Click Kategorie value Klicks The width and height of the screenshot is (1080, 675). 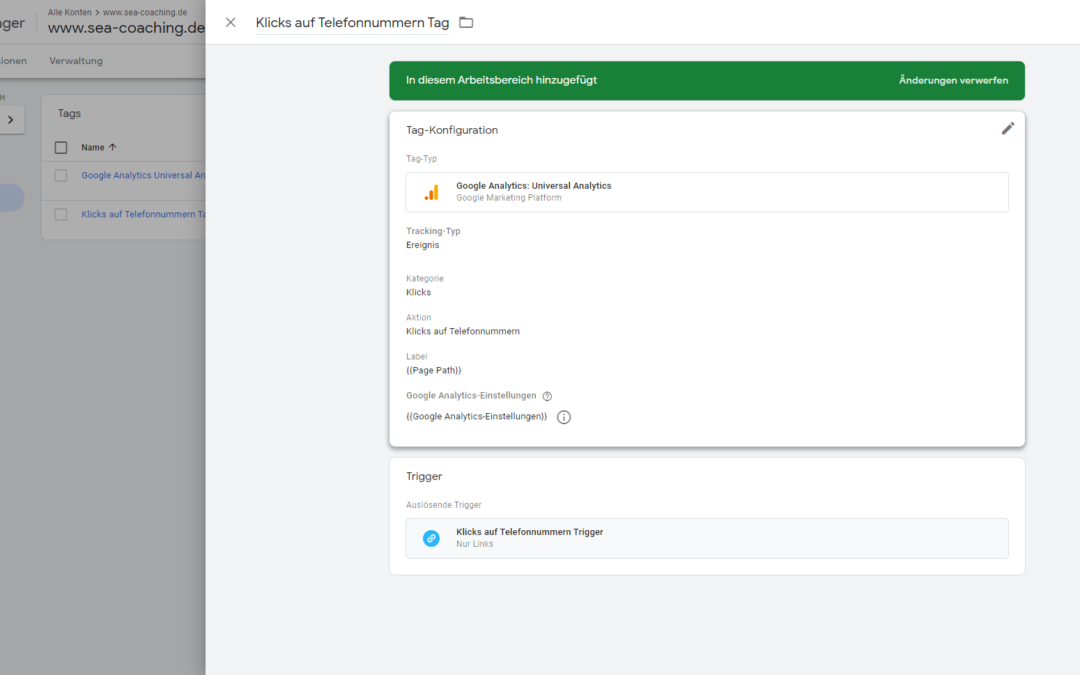point(418,292)
